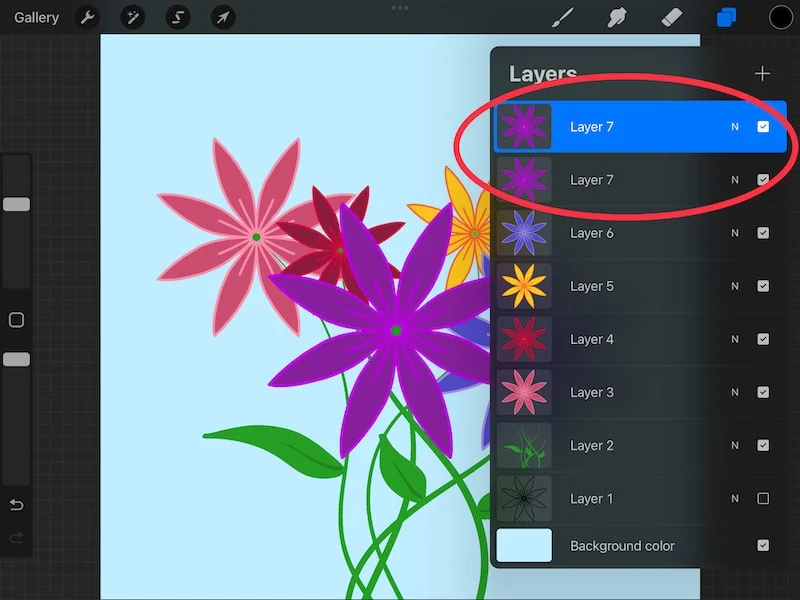
Task: Open the black color picker circle
Action: pyautogui.click(x=781, y=18)
